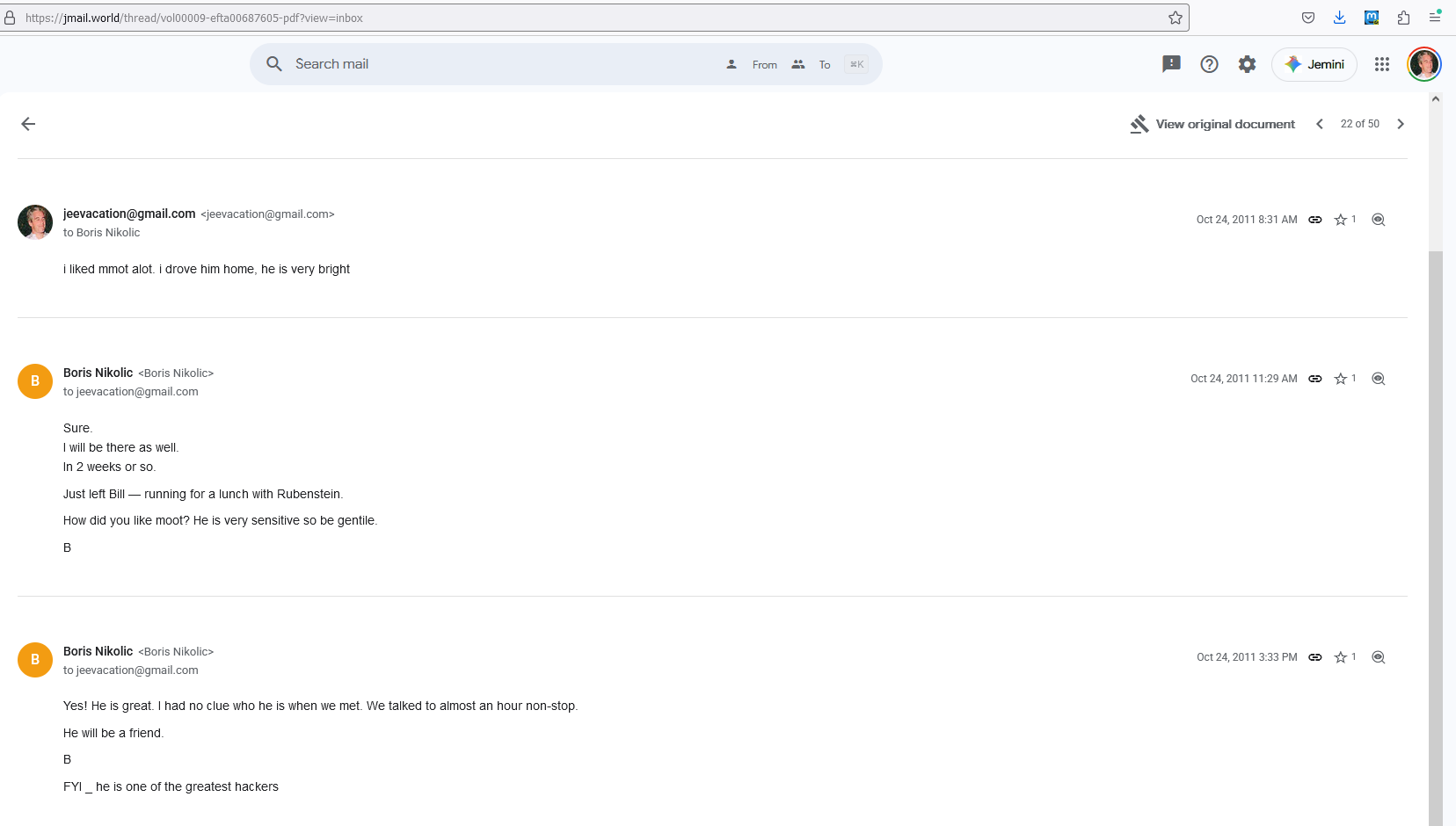Click the vertical scrollbar thumb
Image resolution: width=1456 pixels, height=826 pixels.
[x=1436, y=538]
